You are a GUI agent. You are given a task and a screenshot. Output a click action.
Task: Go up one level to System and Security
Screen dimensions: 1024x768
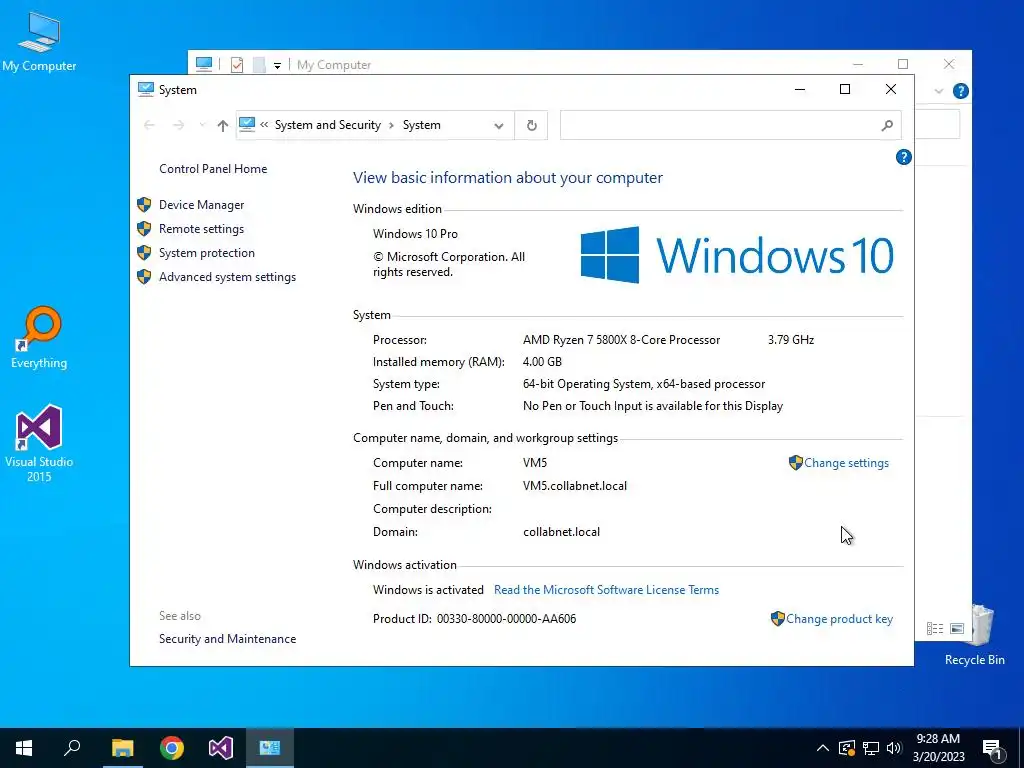(x=223, y=125)
